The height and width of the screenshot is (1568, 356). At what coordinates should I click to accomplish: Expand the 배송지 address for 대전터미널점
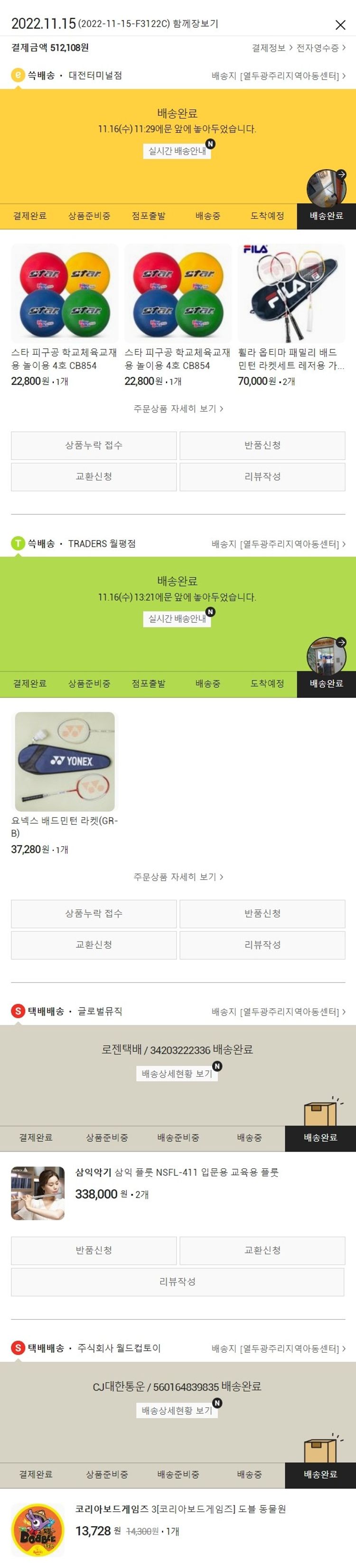tap(279, 75)
